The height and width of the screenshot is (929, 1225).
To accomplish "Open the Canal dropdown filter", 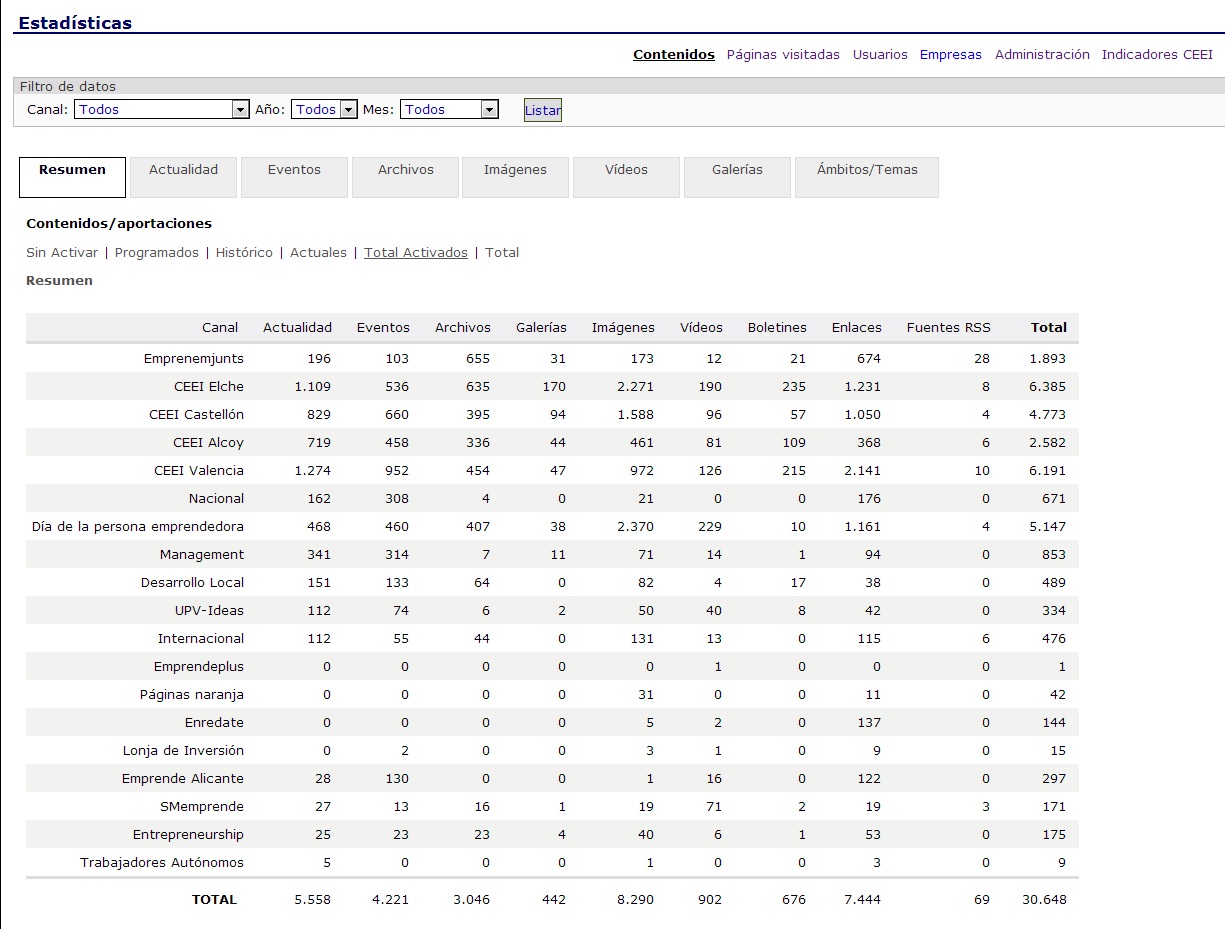I will click(161, 110).
